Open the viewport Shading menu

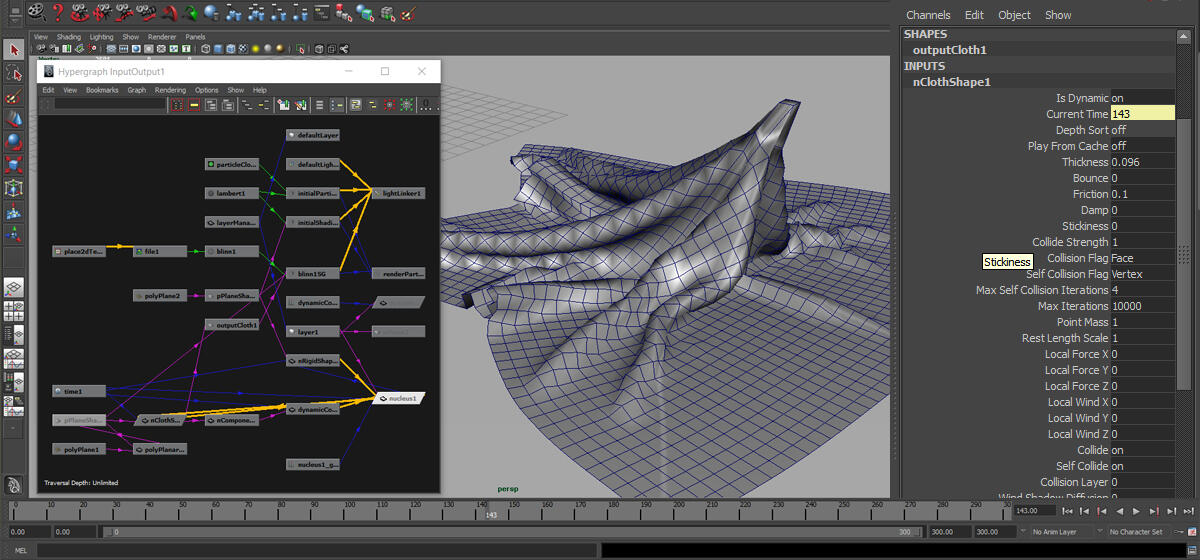click(x=68, y=37)
